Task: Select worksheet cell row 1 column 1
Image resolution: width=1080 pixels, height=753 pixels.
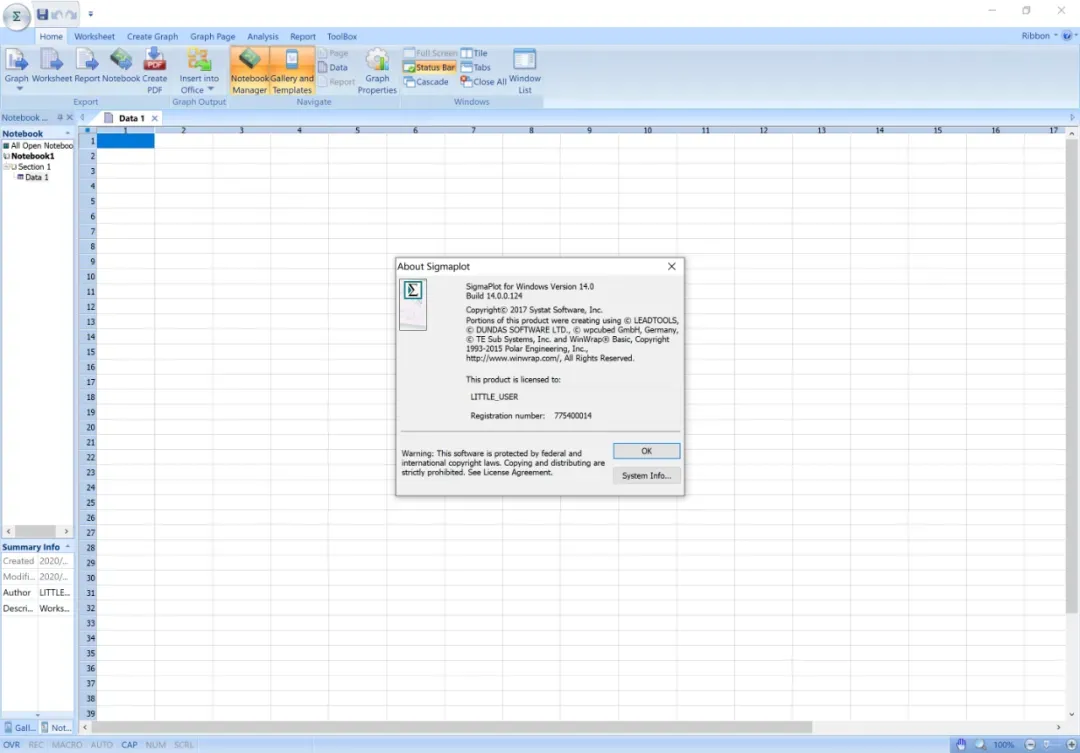Action: click(x=125, y=141)
